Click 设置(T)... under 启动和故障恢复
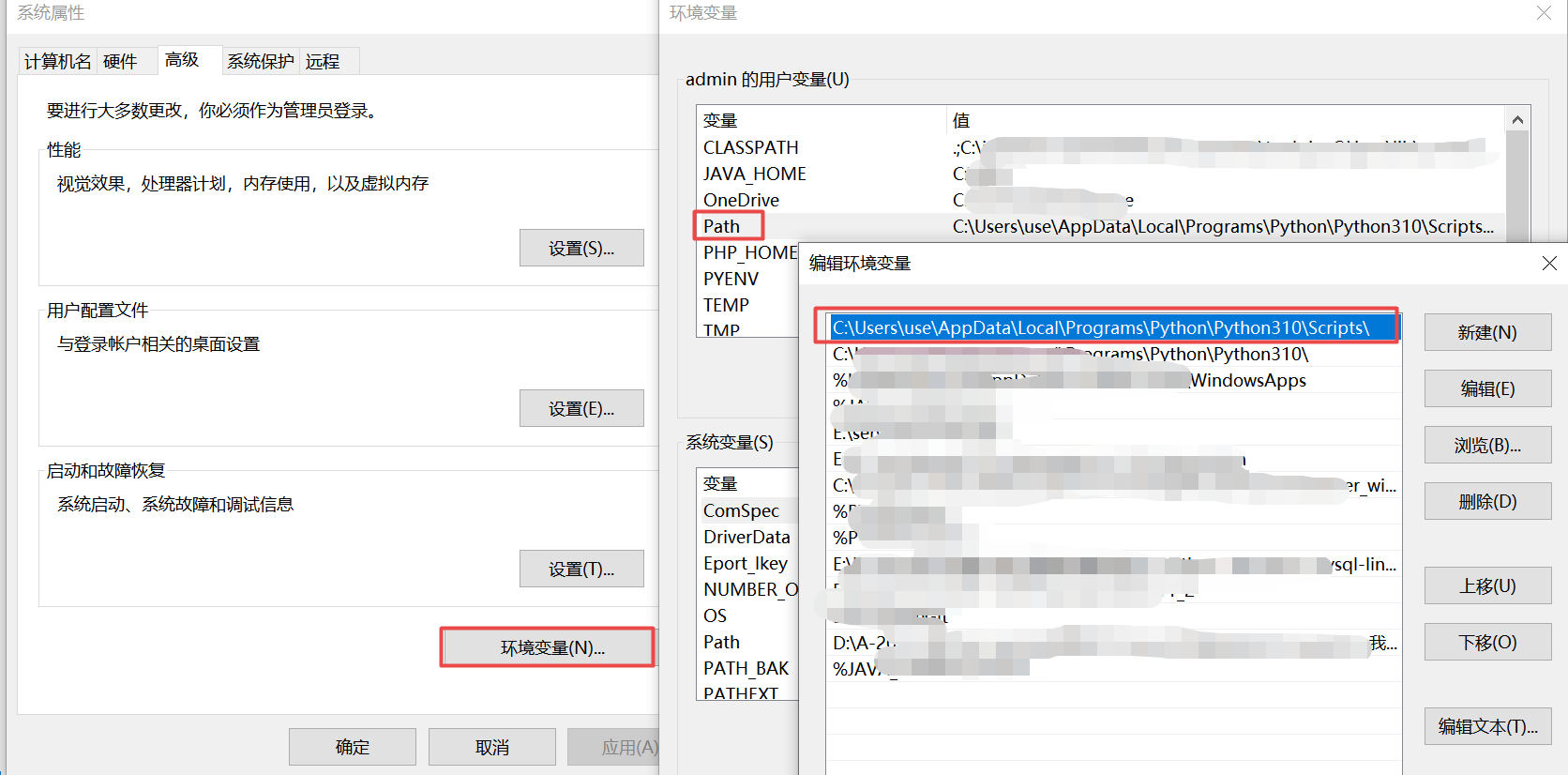 click(x=581, y=570)
